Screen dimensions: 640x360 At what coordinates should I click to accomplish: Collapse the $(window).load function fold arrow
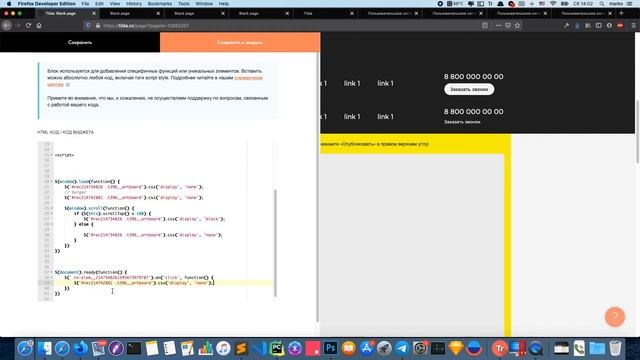[x=51, y=181]
